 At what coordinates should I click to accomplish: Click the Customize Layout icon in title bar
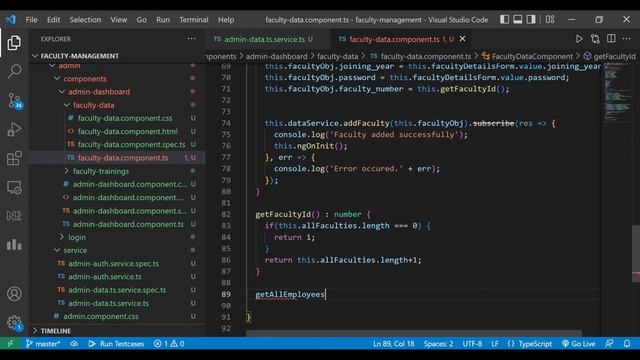point(550,19)
